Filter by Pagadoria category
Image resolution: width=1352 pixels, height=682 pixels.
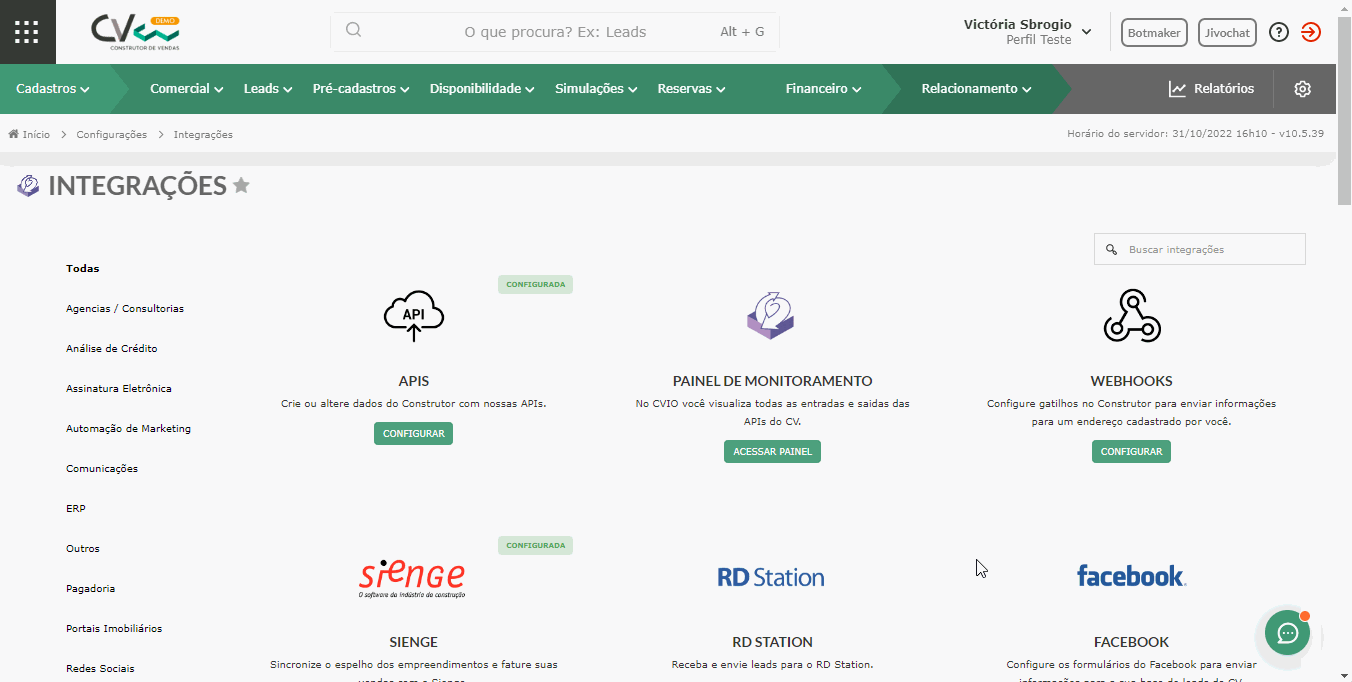pos(91,588)
